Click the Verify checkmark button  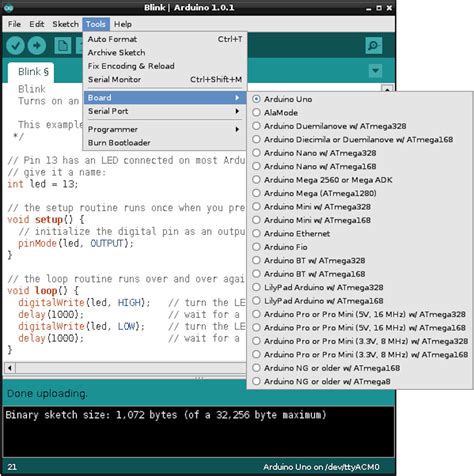click(x=15, y=46)
